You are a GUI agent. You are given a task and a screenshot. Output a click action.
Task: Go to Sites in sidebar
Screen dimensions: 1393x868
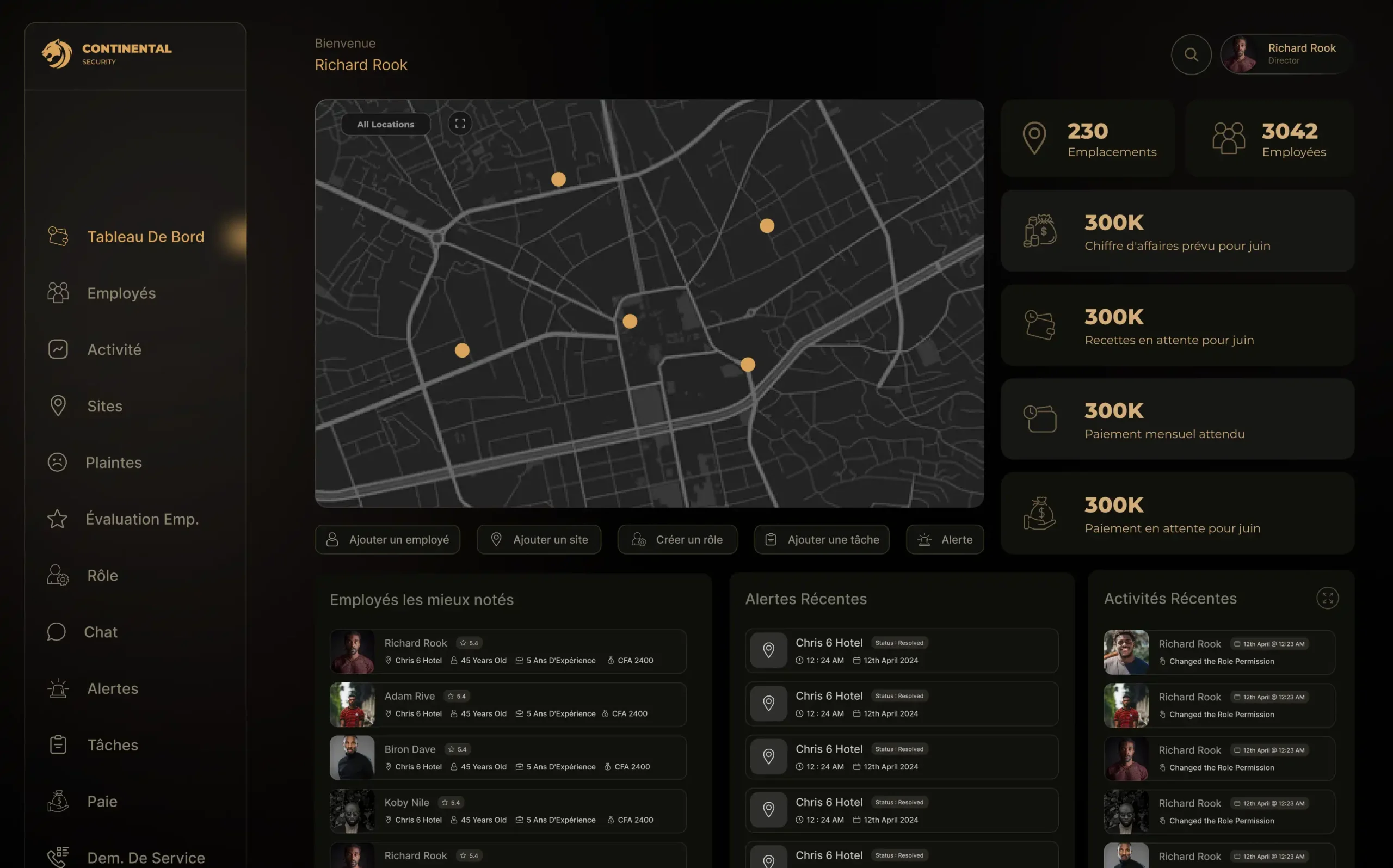coord(104,406)
